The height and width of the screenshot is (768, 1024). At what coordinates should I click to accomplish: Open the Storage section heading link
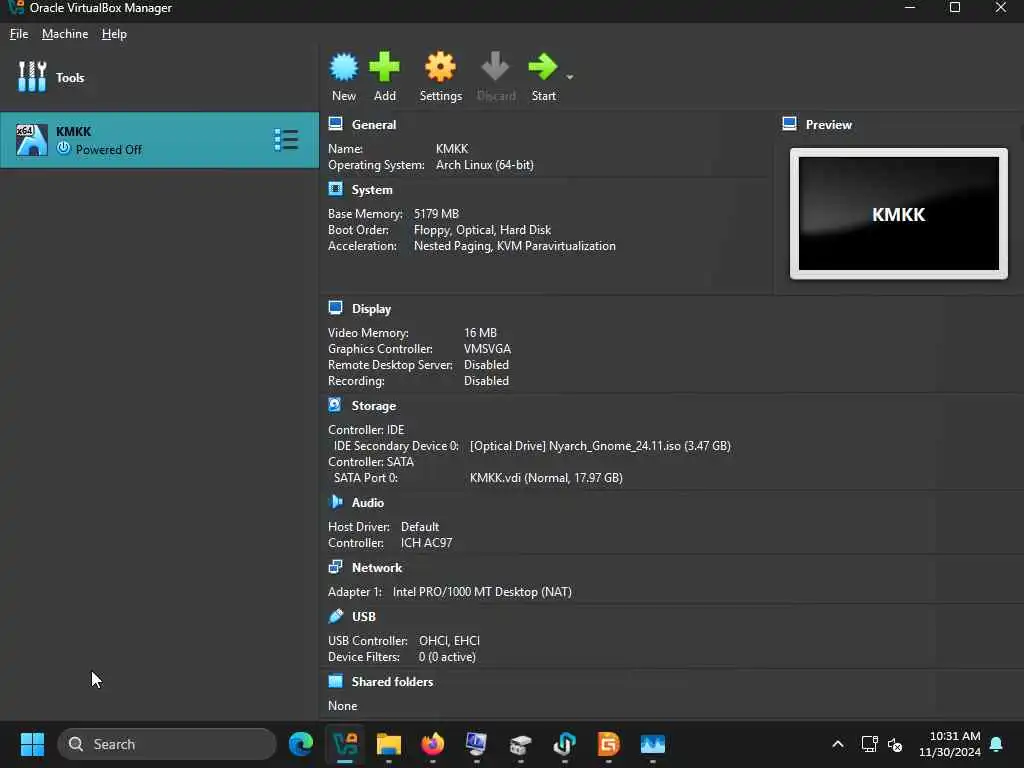374,406
